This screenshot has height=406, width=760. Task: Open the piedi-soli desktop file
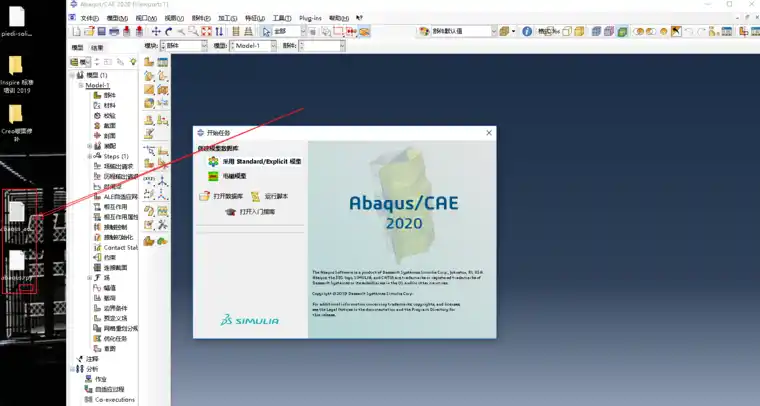16,22
